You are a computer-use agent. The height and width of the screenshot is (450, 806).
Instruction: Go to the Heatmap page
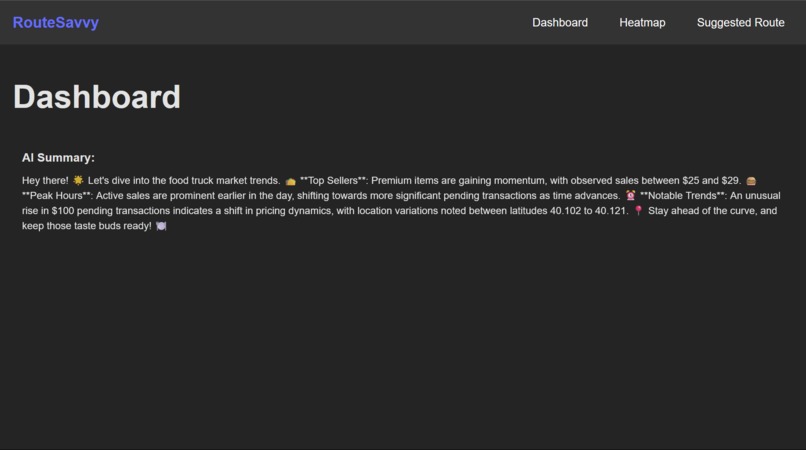pos(642,23)
